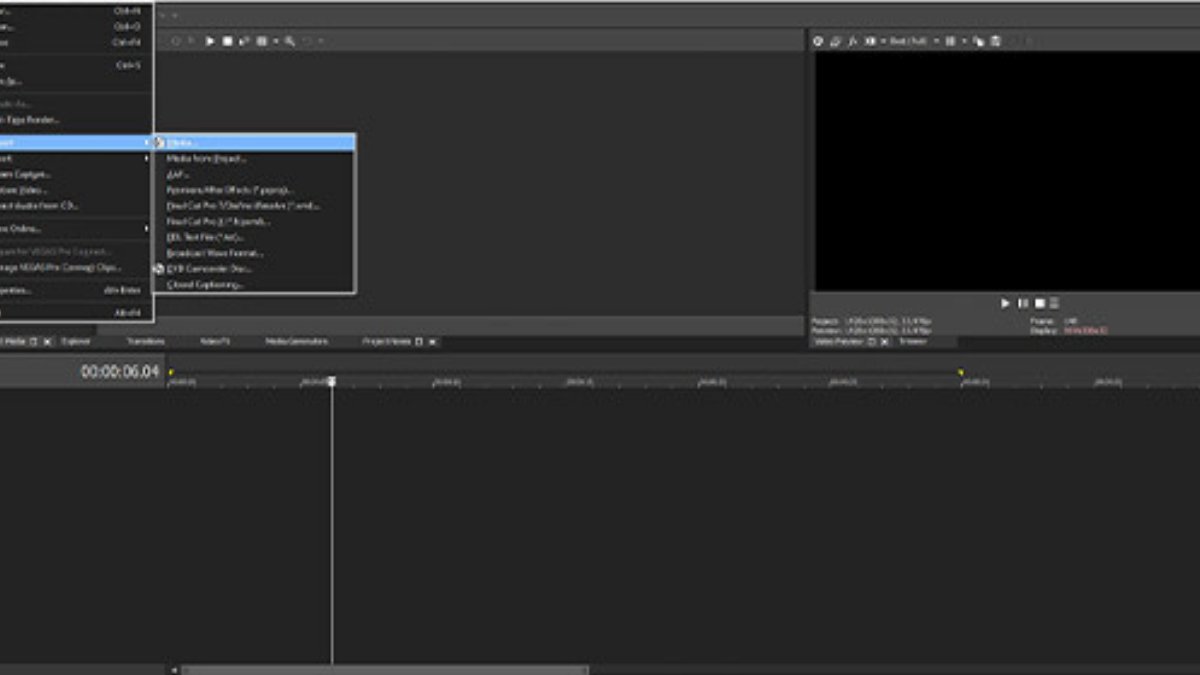The image size is (1200, 675).
Task: Click the yellow loop region end marker
Action: [961, 372]
